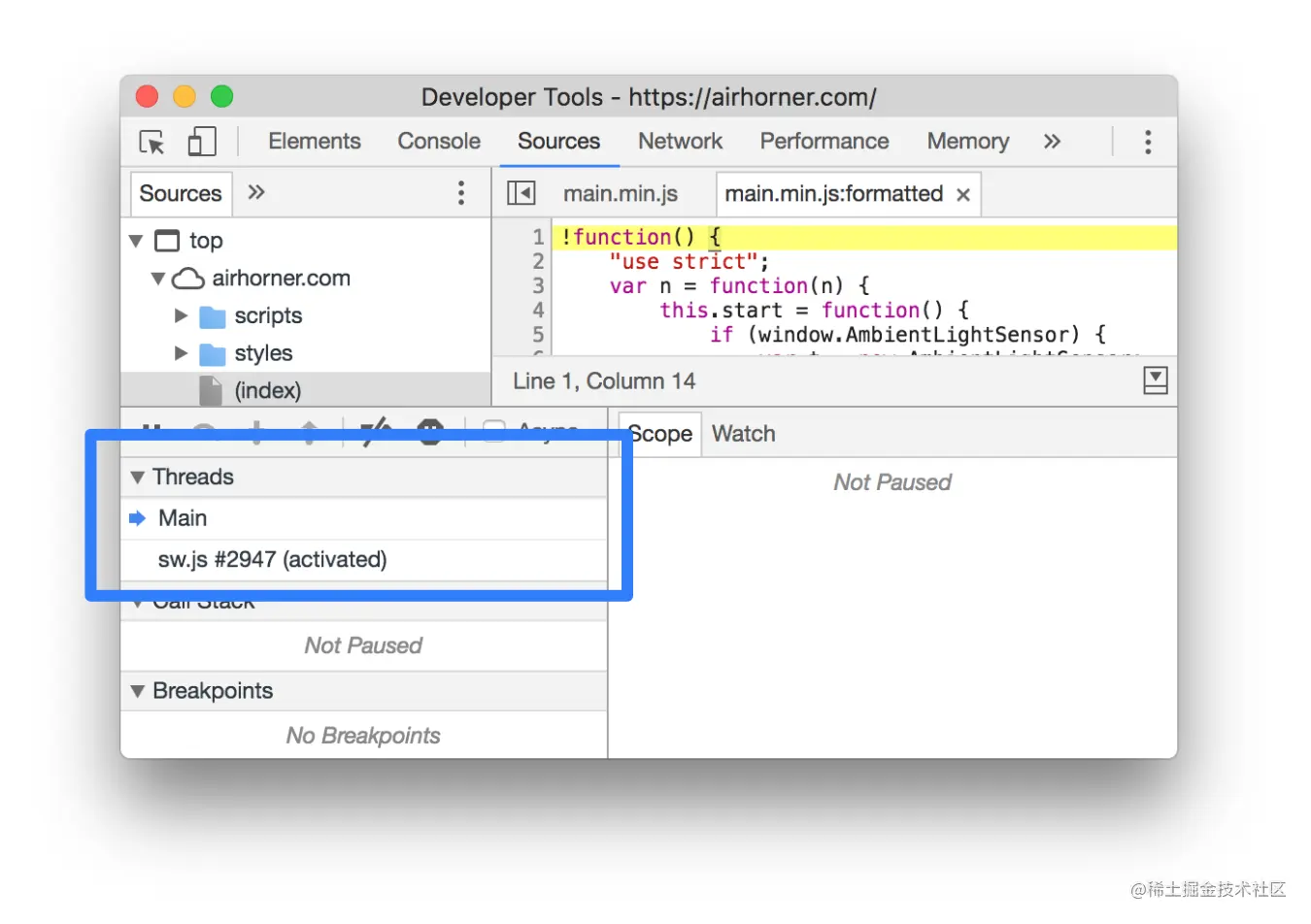Collapse the Breakpoints section
The height and width of the screenshot is (924, 1311).
pos(138,691)
